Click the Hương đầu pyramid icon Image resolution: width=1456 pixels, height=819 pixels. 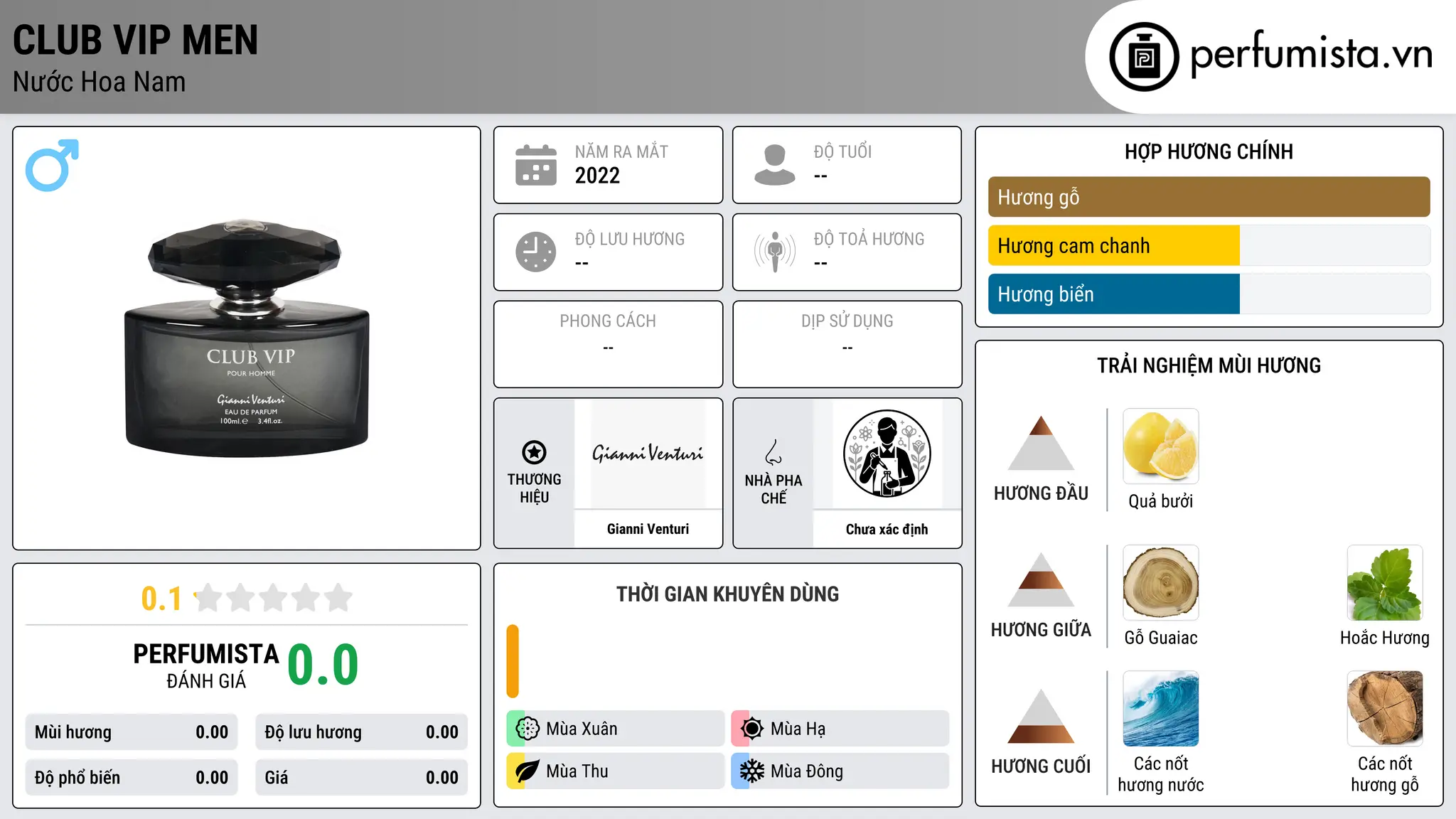tap(1041, 443)
